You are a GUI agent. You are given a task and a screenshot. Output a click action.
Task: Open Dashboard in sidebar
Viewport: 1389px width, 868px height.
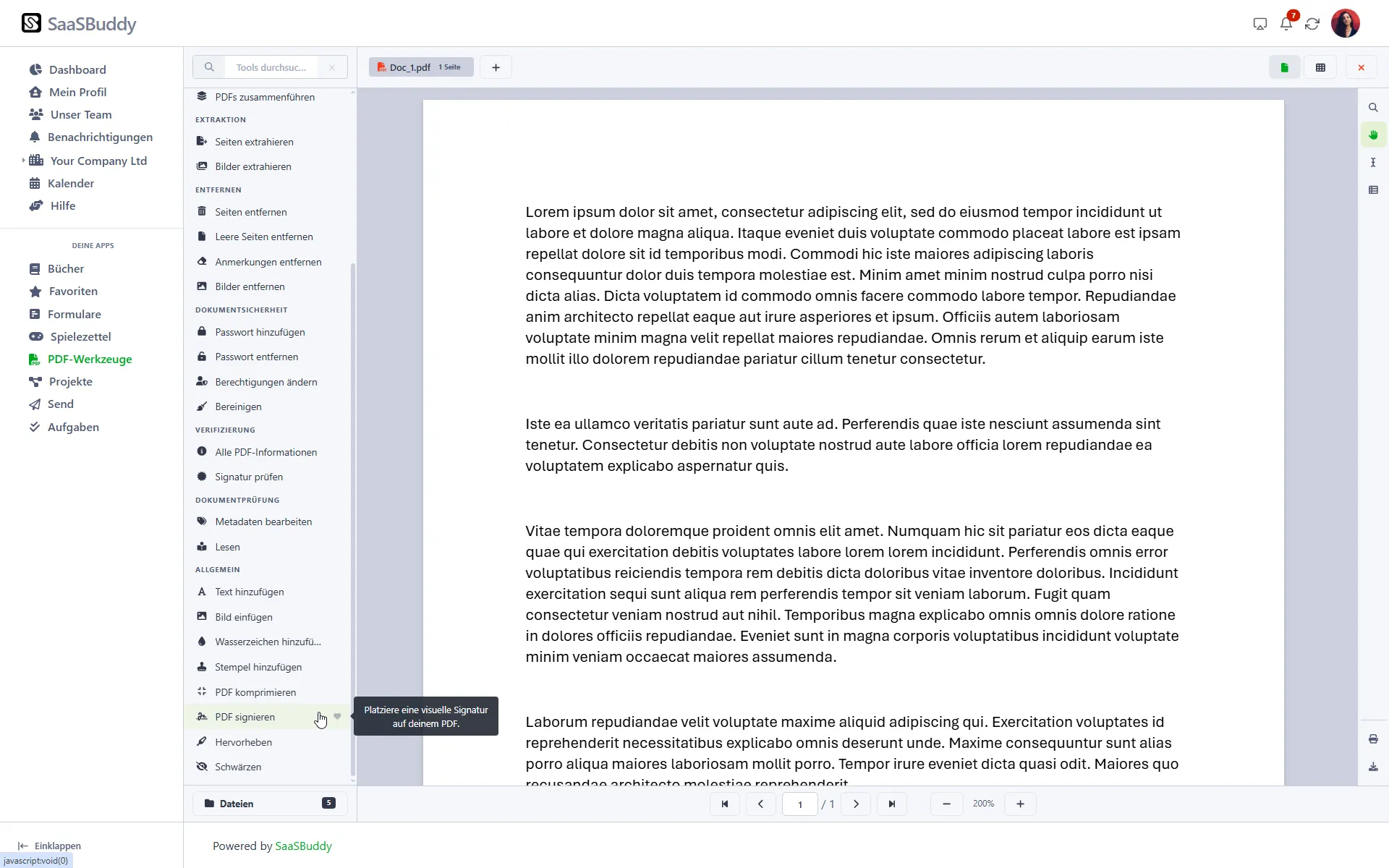click(x=67, y=69)
